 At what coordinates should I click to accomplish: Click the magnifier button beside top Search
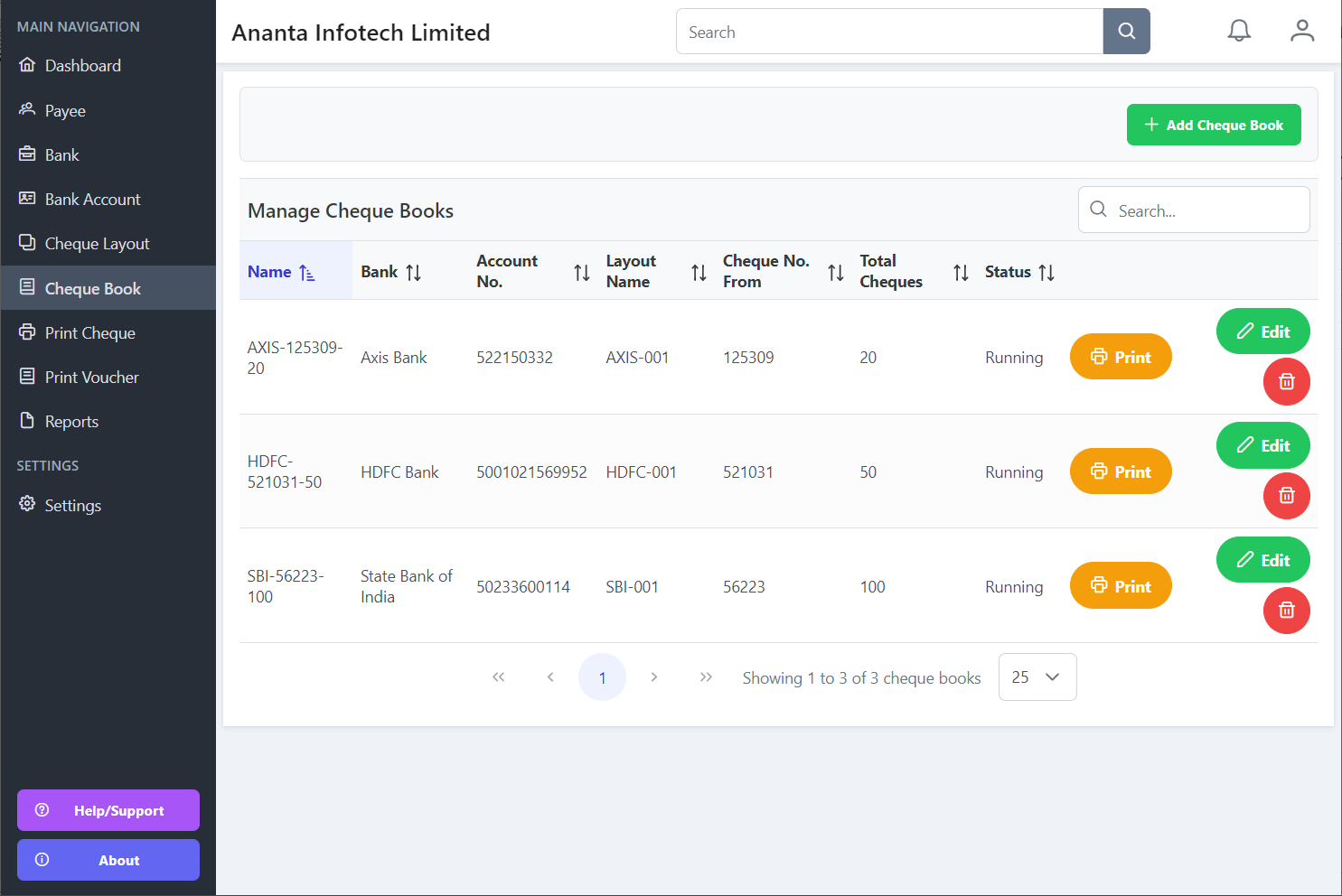(1127, 32)
